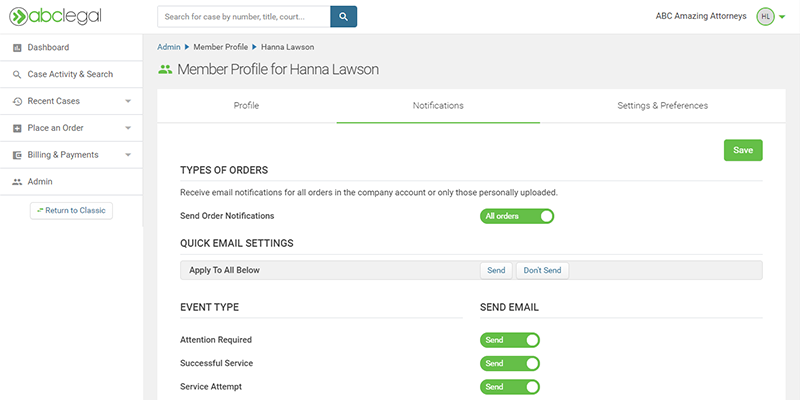Turn off Successful Service email toggle
Screen dimensions: 800x400
(509, 364)
